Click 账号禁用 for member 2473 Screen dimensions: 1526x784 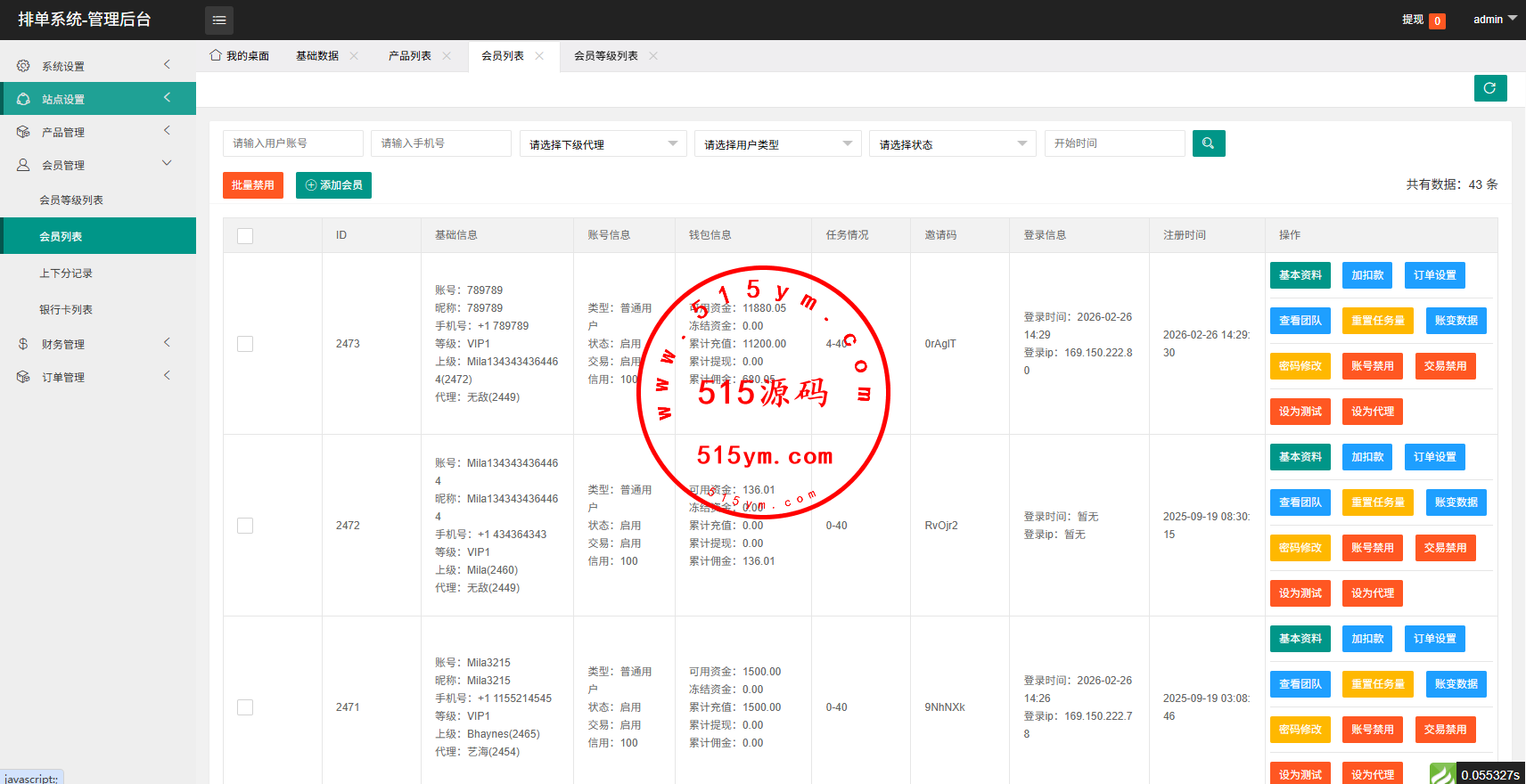point(1372,366)
